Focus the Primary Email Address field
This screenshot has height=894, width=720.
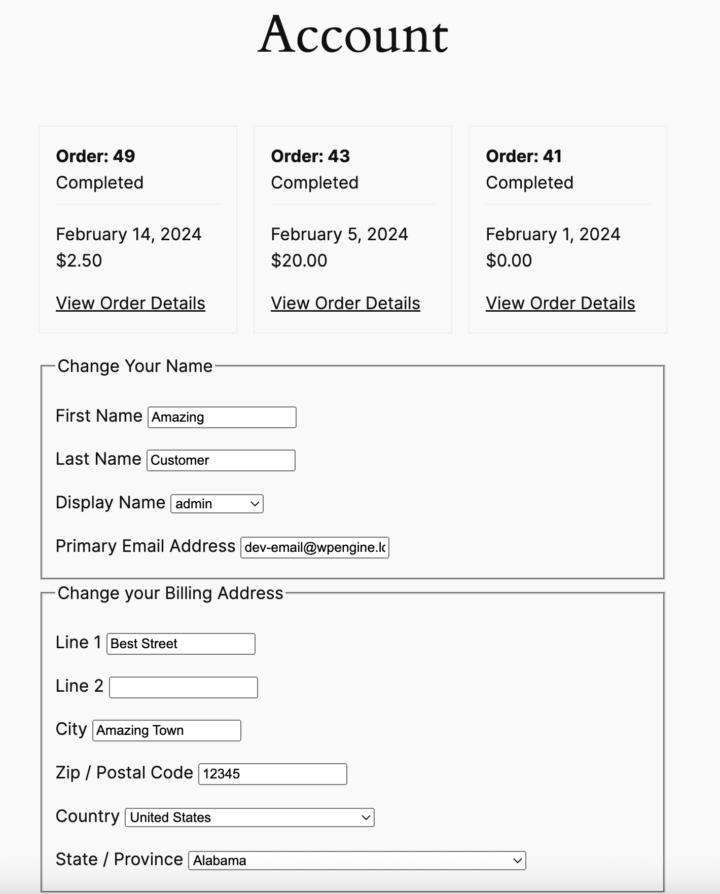(314, 547)
